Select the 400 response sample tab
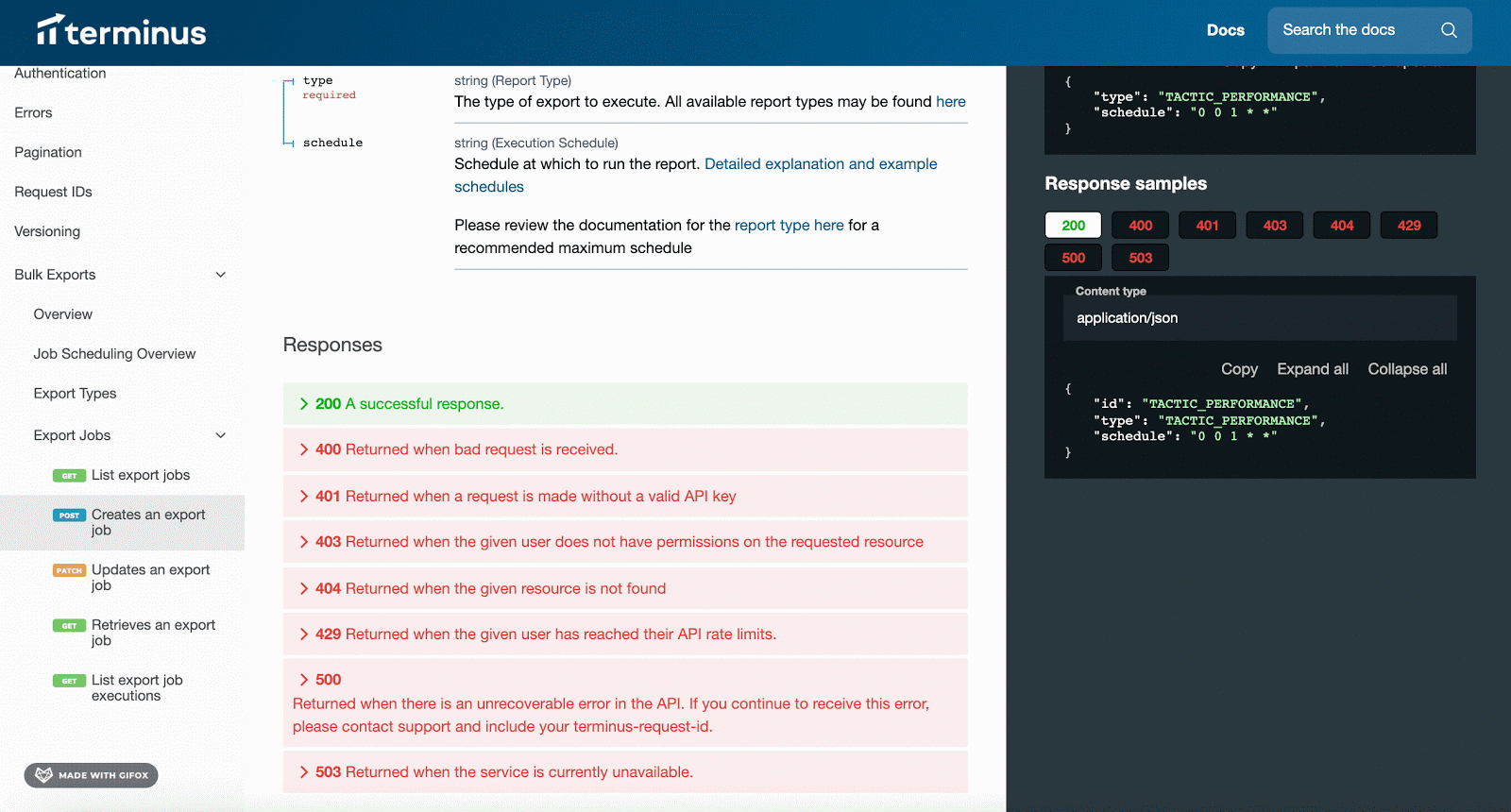This screenshot has width=1511, height=812. (1141, 226)
